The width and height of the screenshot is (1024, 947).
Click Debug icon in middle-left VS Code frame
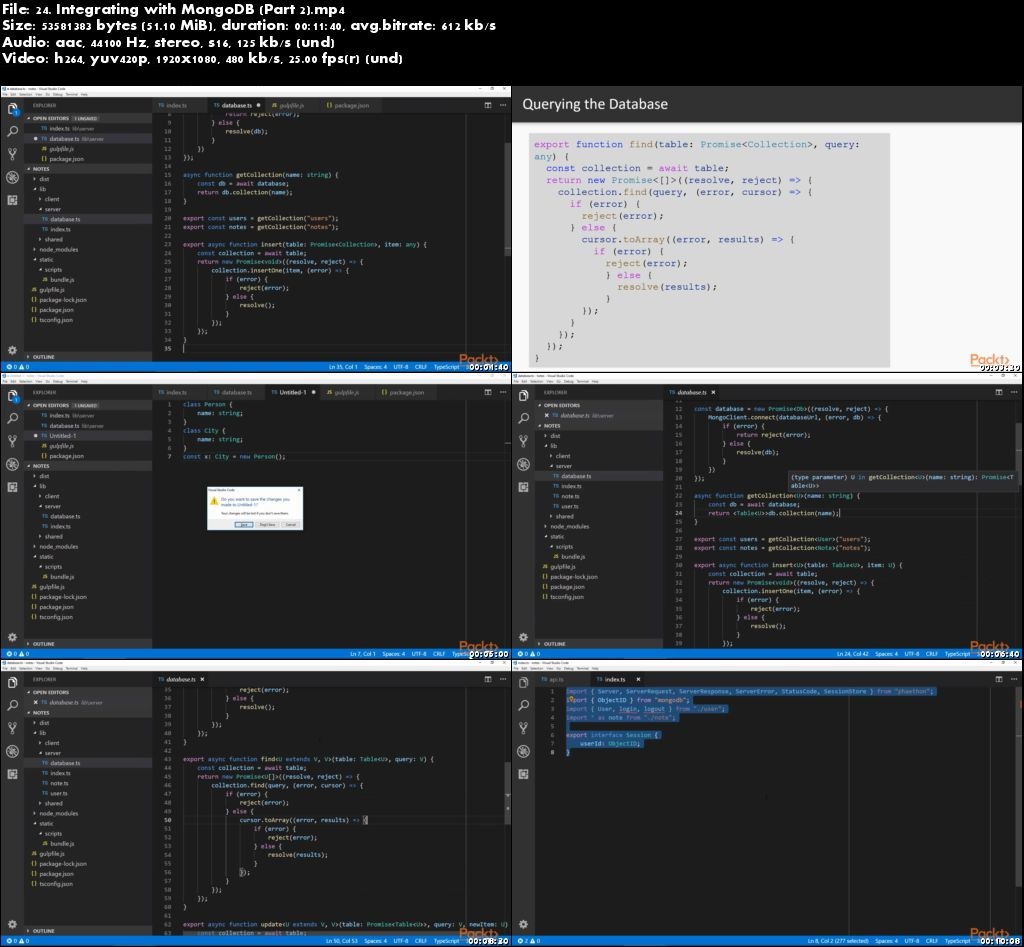click(12, 464)
